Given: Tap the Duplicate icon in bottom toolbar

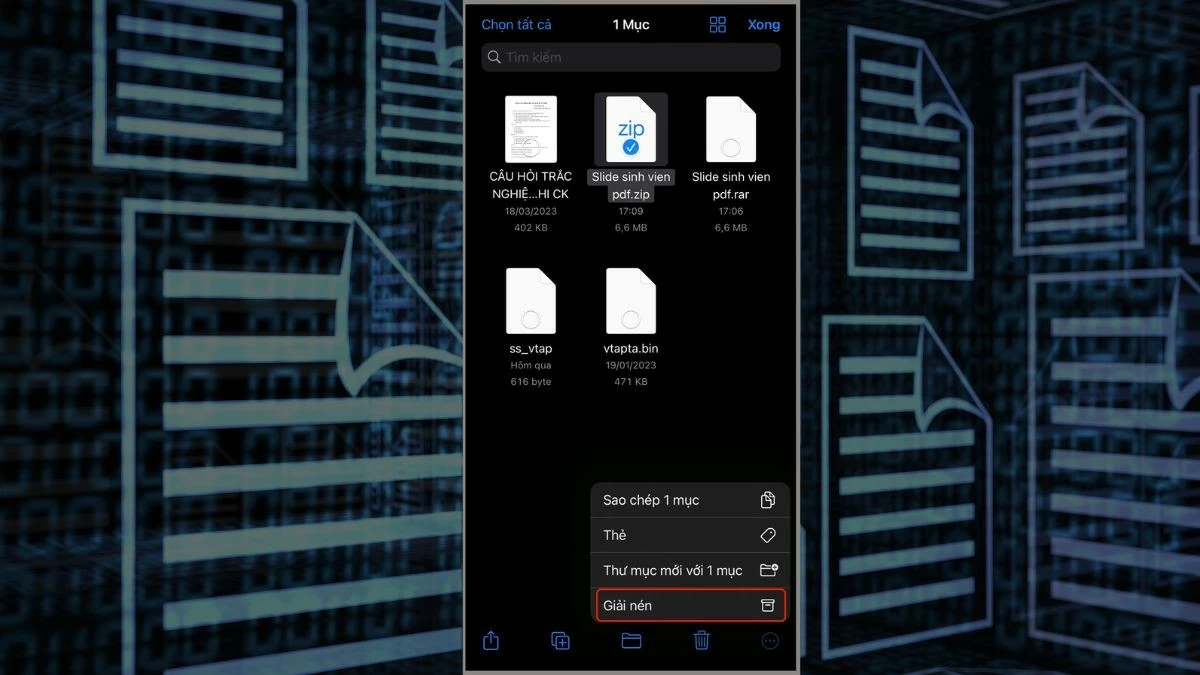Looking at the screenshot, I should (560, 640).
